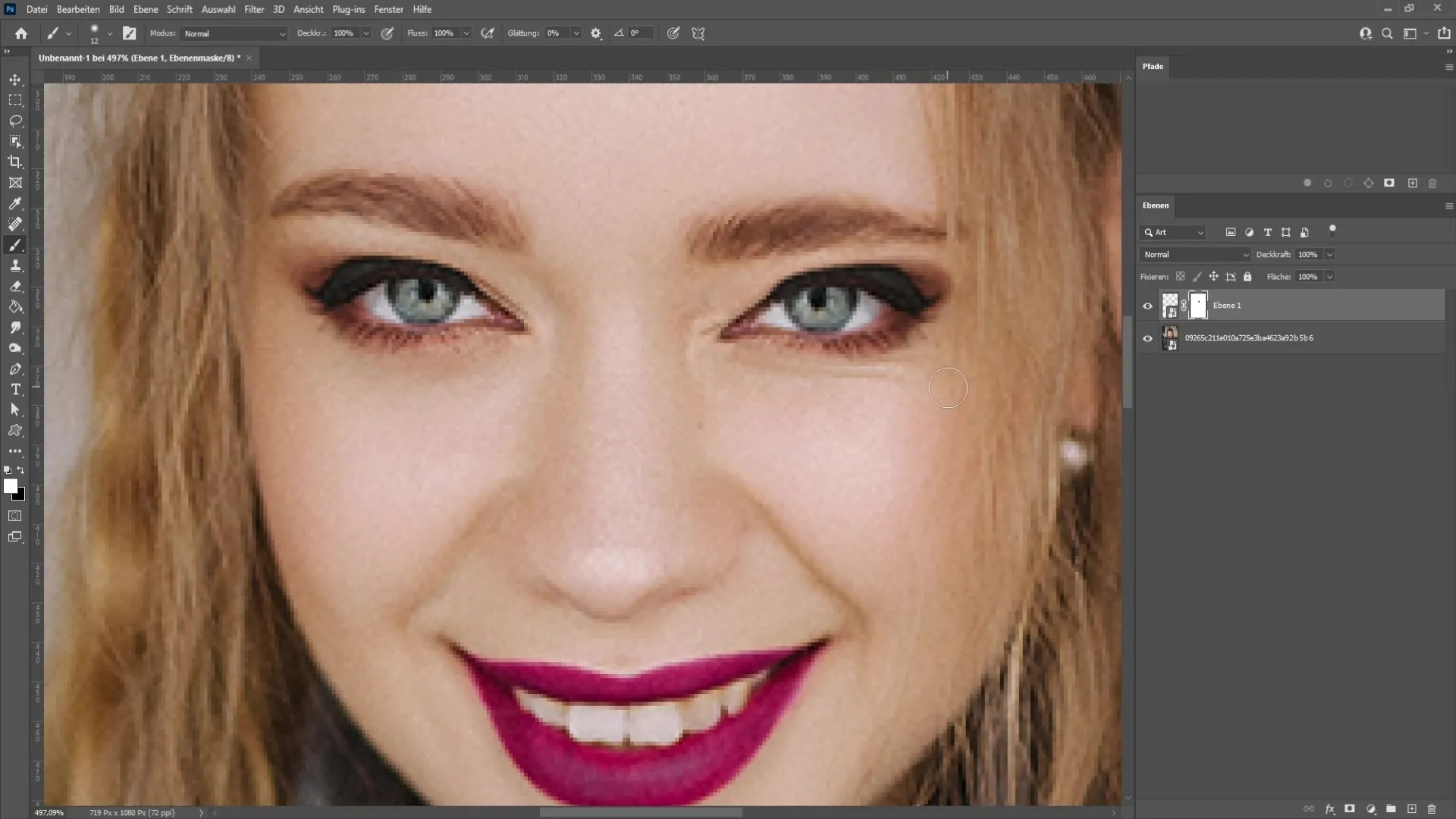Select the Lasso tool

tap(15, 119)
